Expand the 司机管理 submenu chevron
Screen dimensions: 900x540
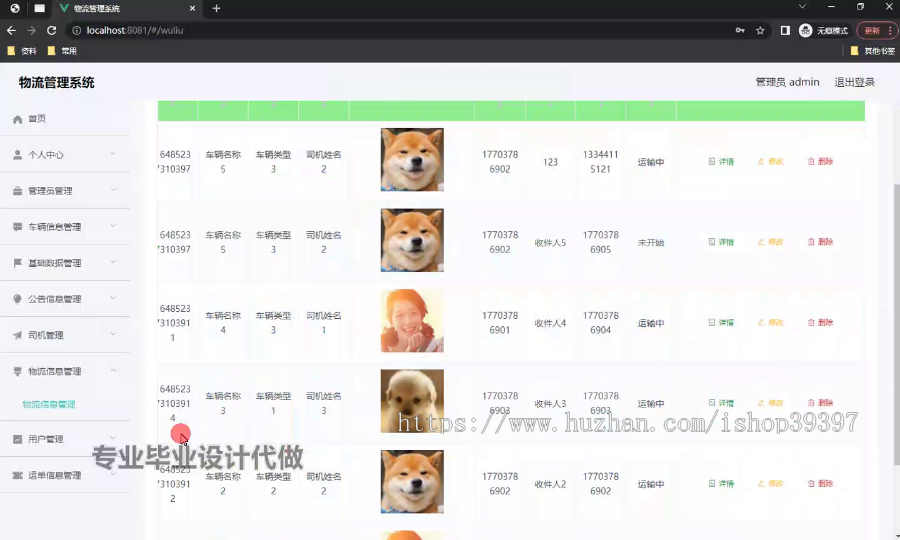113,334
